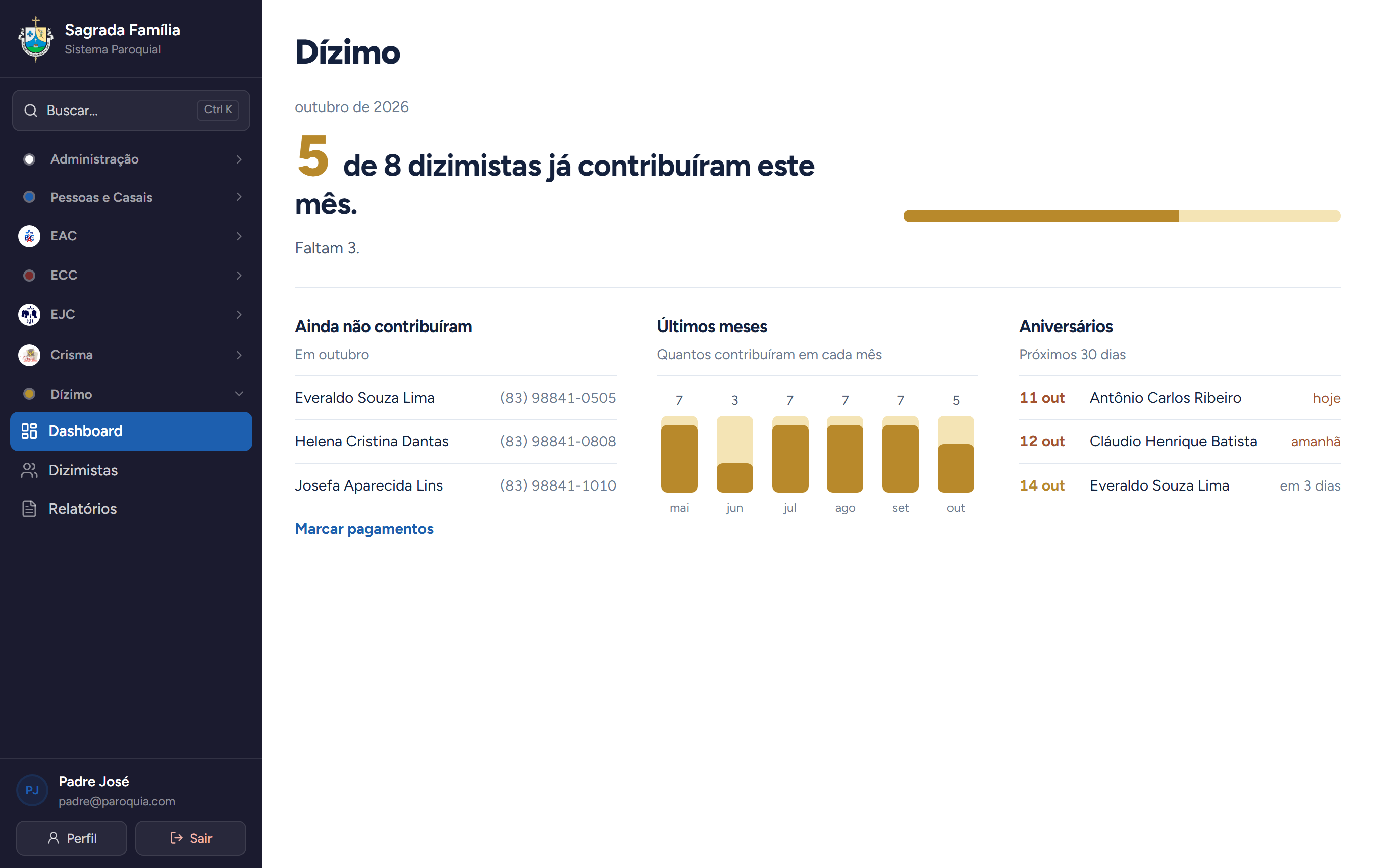Open the Dizimistas menu item
This screenshot has width=1373, height=868.
click(131, 470)
